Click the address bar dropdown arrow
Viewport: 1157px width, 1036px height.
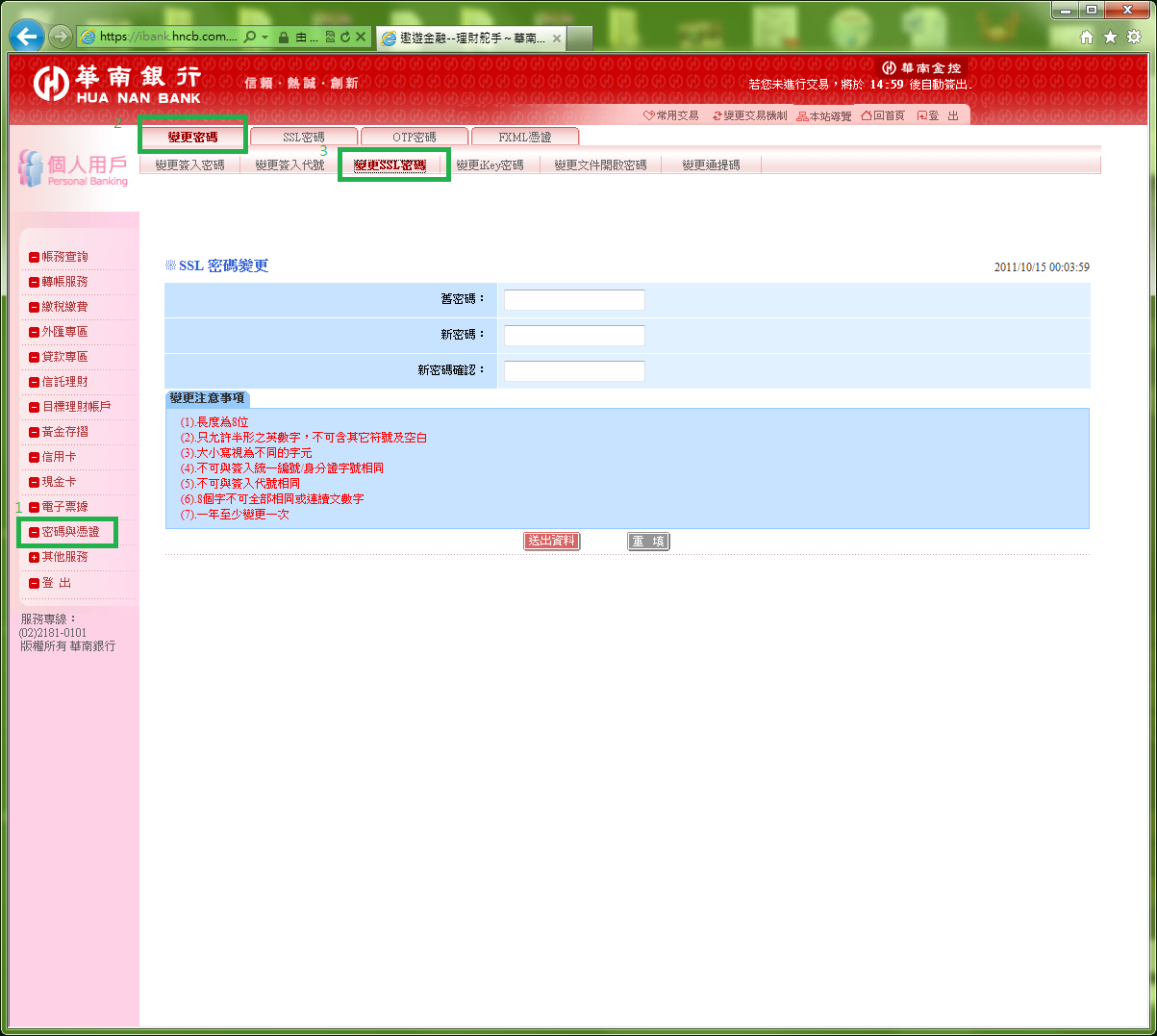pyautogui.click(x=264, y=37)
